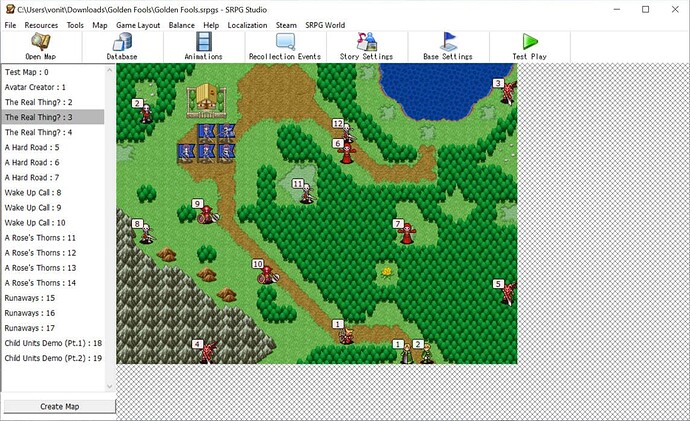
Task: Open the Help menu
Action: (x=211, y=25)
